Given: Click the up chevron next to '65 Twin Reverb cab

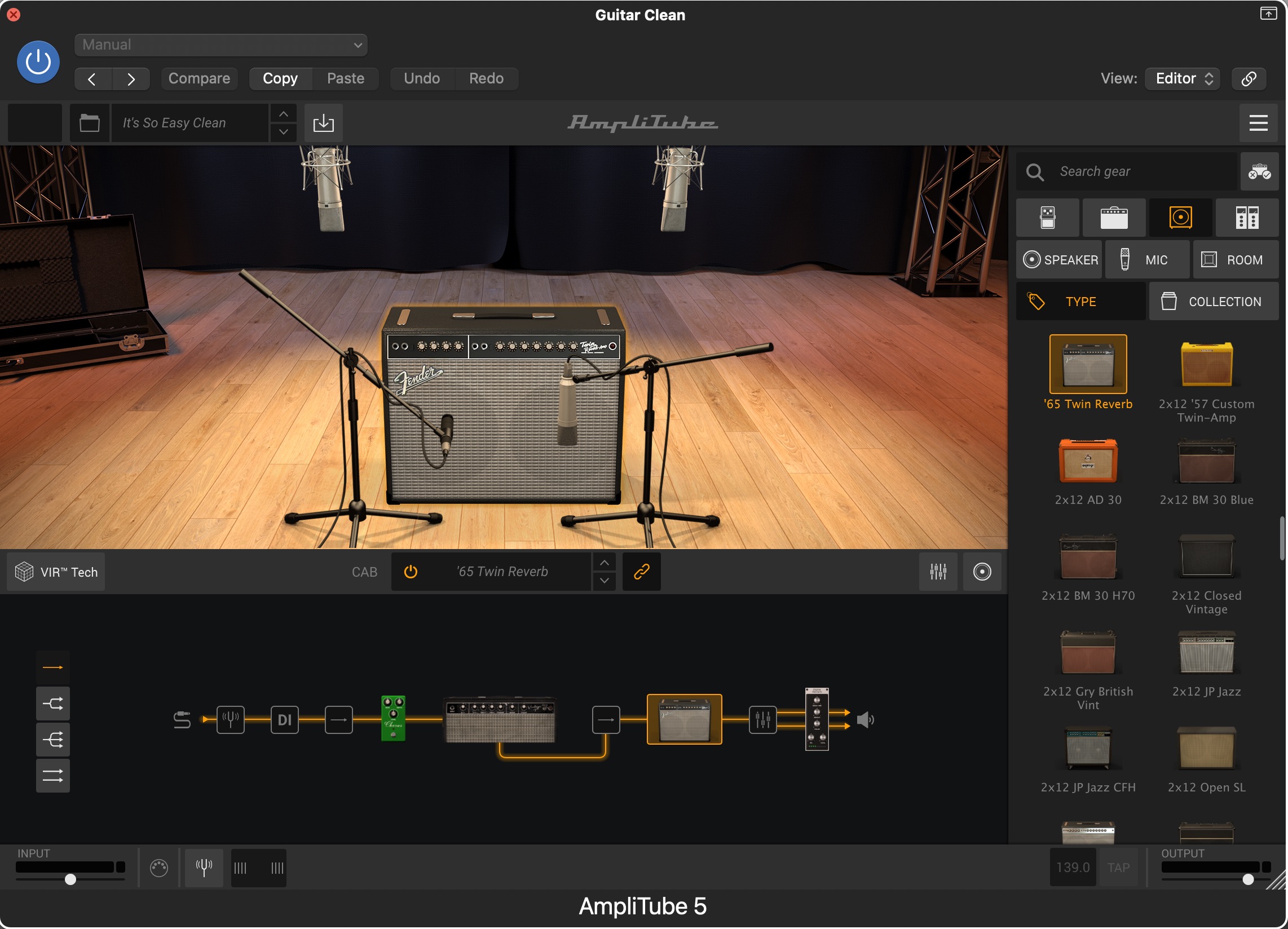Looking at the screenshot, I should point(605,563).
